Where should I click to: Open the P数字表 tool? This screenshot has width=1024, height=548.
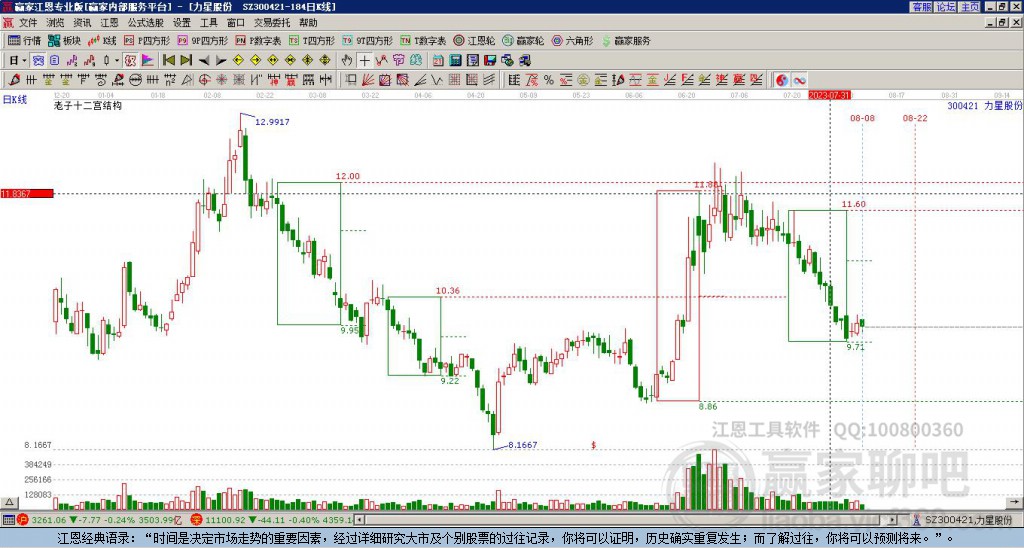(x=258, y=40)
